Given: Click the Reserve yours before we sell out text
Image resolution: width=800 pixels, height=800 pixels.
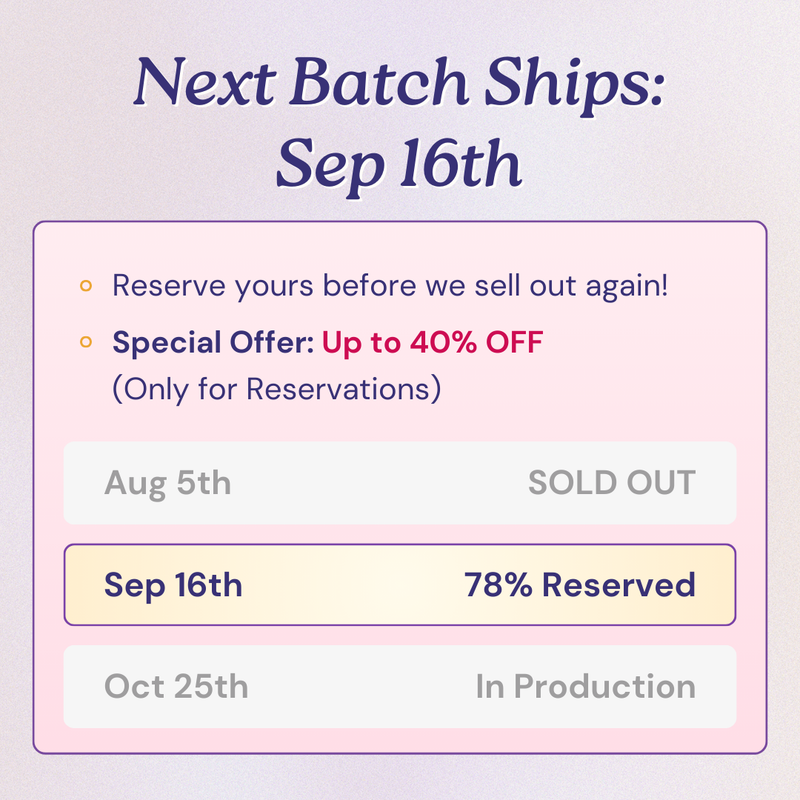Looking at the screenshot, I should [390, 286].
